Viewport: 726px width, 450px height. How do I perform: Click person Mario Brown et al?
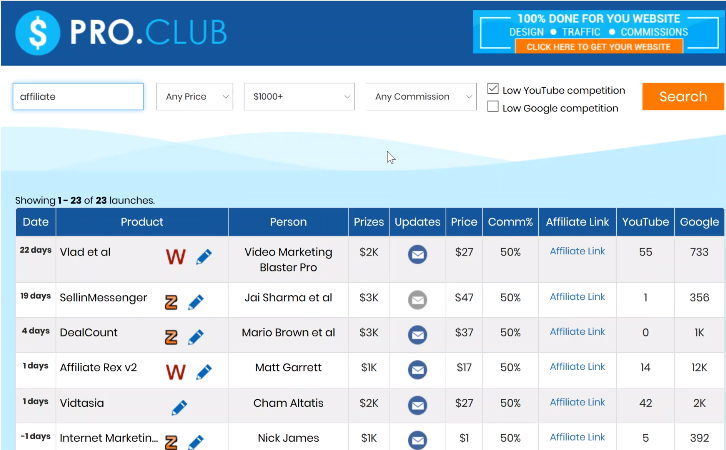288,332
